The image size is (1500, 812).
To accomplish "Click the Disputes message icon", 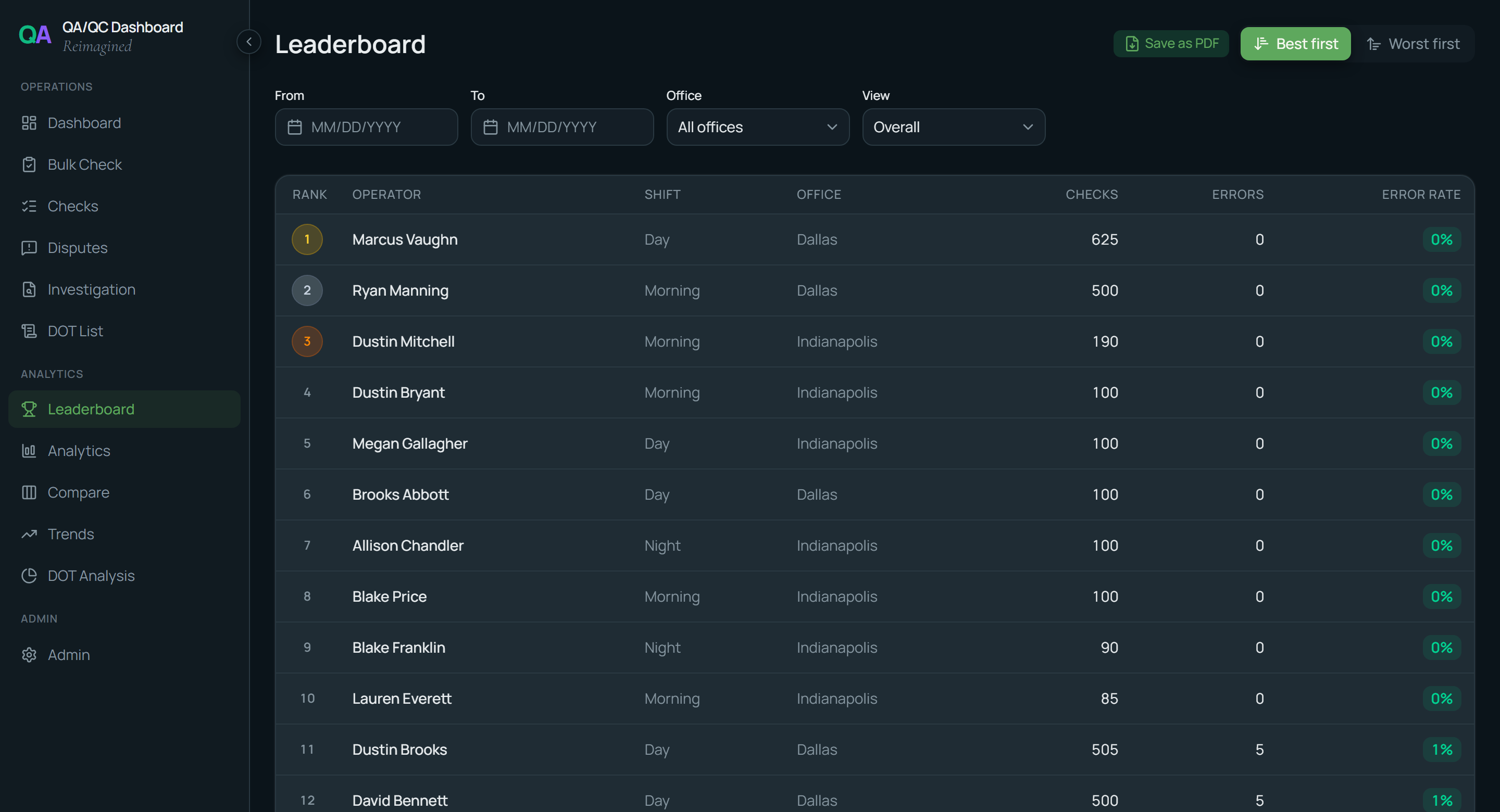I will tap(29, 248).
